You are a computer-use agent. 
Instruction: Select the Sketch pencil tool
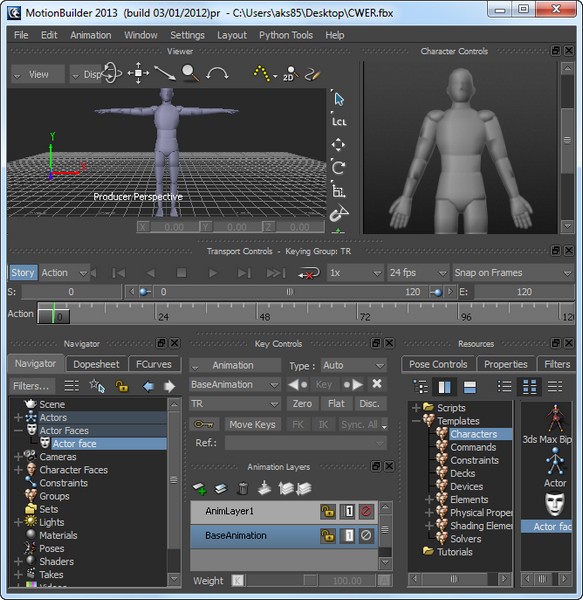point(312,74)
